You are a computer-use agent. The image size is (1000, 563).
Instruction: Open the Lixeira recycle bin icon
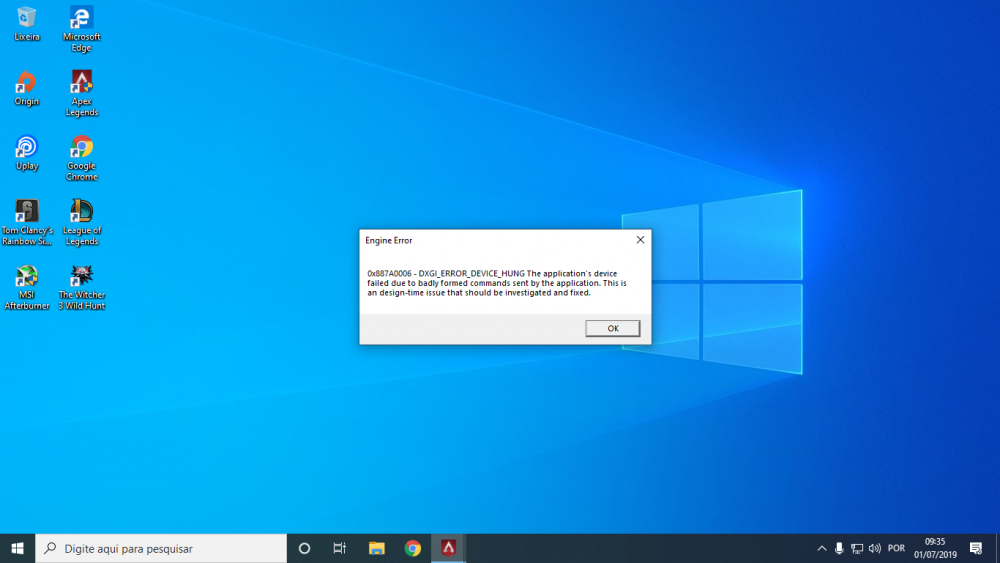pyautogui.click(x=27, y=24)
